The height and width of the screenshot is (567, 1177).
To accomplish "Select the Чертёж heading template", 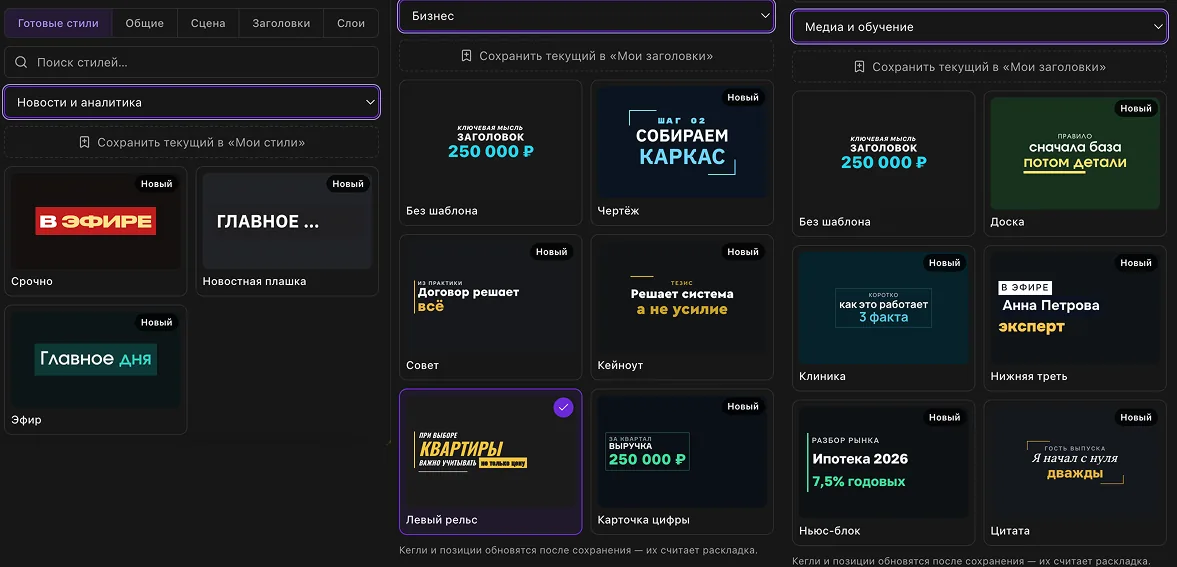I will click(x=682, y=152).
